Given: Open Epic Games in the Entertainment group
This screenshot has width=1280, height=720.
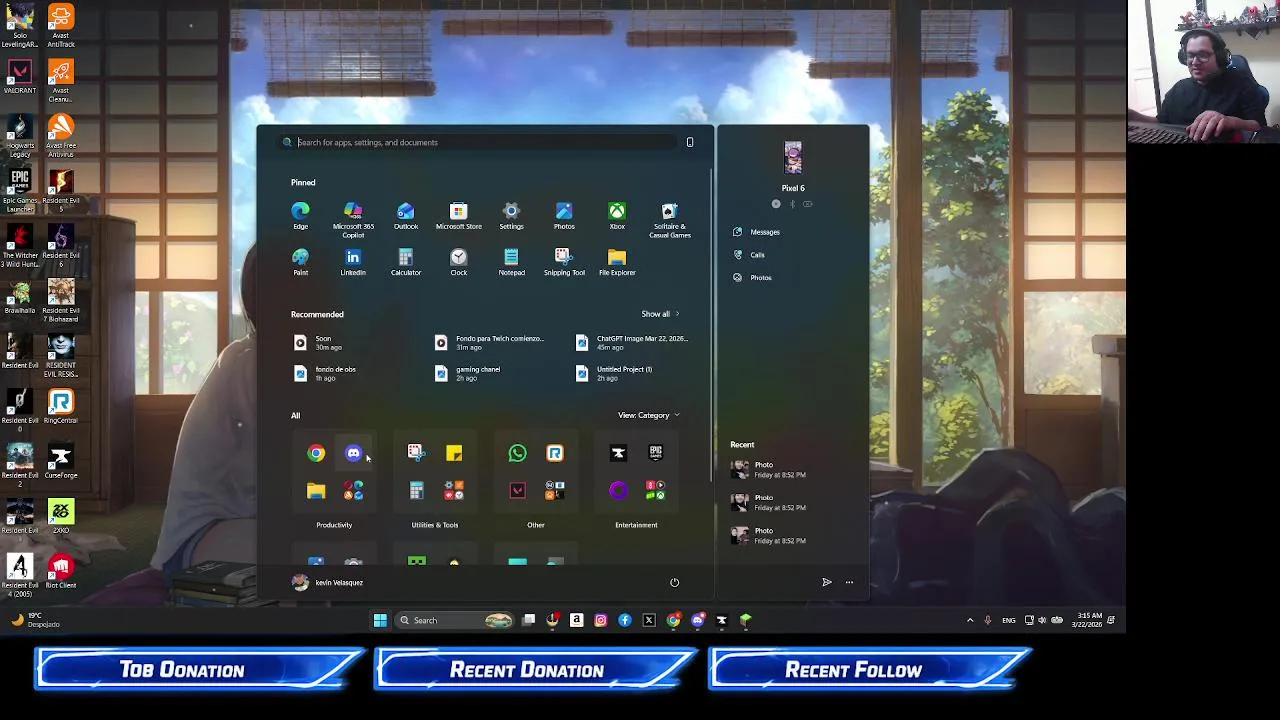Looking at the screenshot, I should point(656,454).
